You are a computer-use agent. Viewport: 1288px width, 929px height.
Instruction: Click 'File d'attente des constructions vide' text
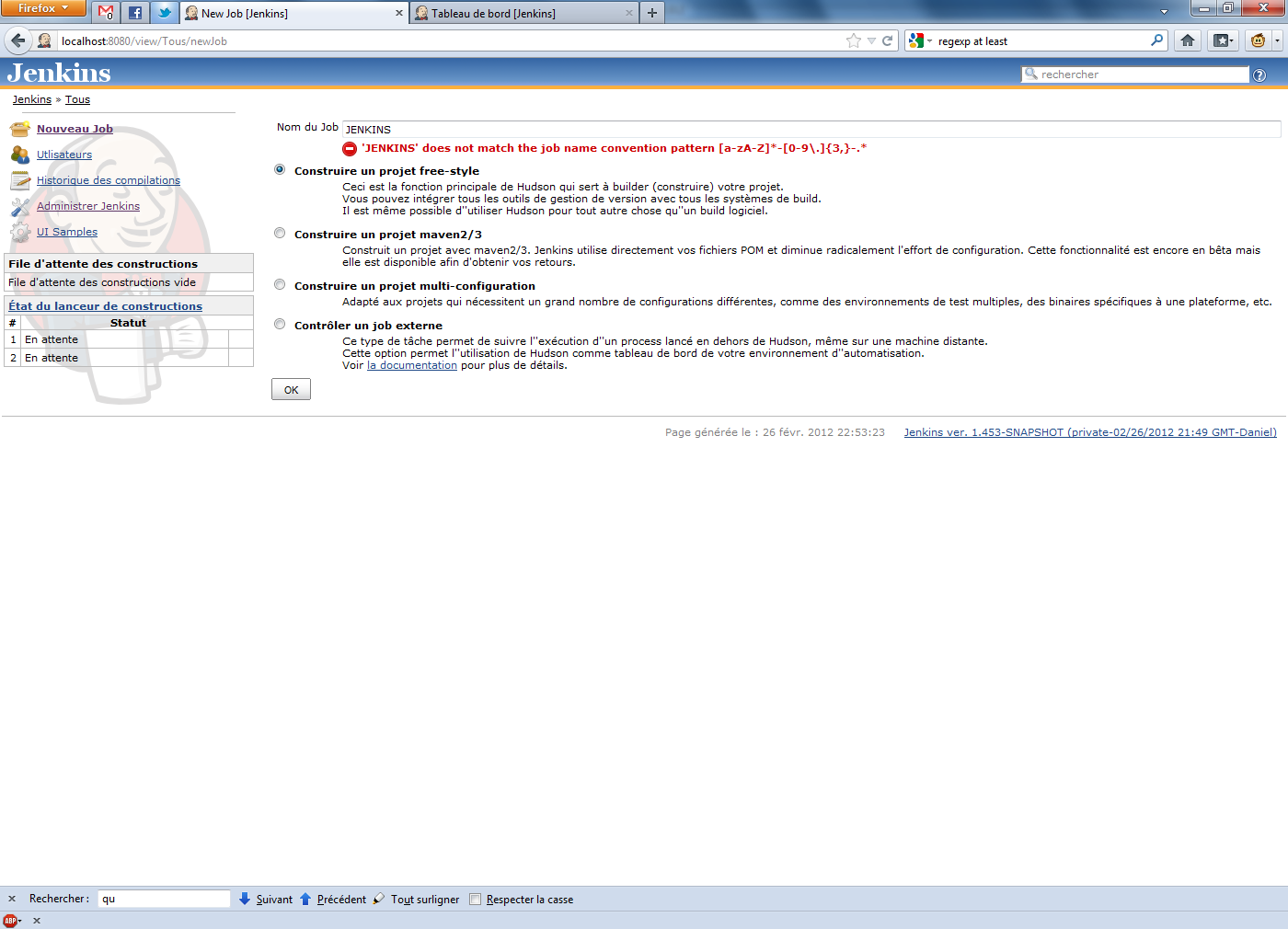(x=102, y=282)
